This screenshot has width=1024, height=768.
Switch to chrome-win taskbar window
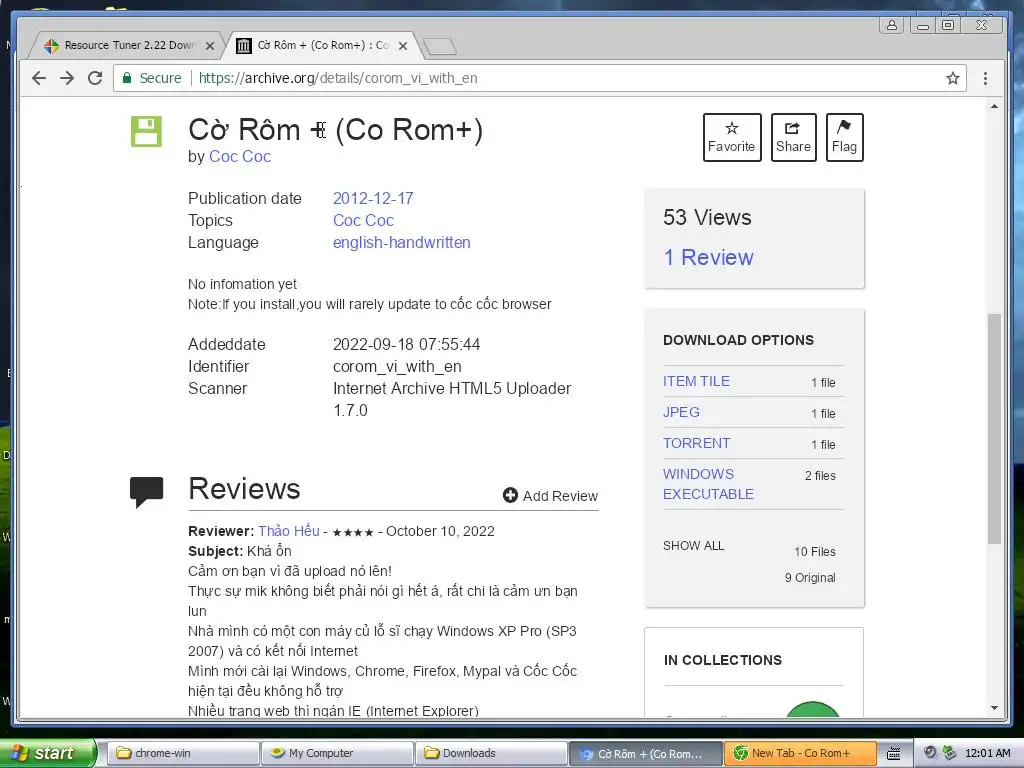tap(182, 753)
